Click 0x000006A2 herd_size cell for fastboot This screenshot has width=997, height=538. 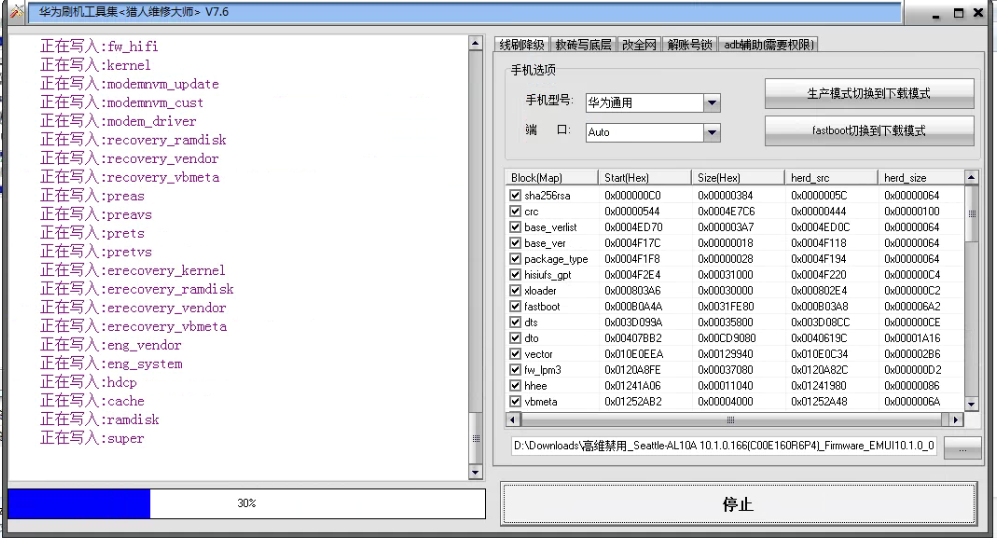click(912, 307)
